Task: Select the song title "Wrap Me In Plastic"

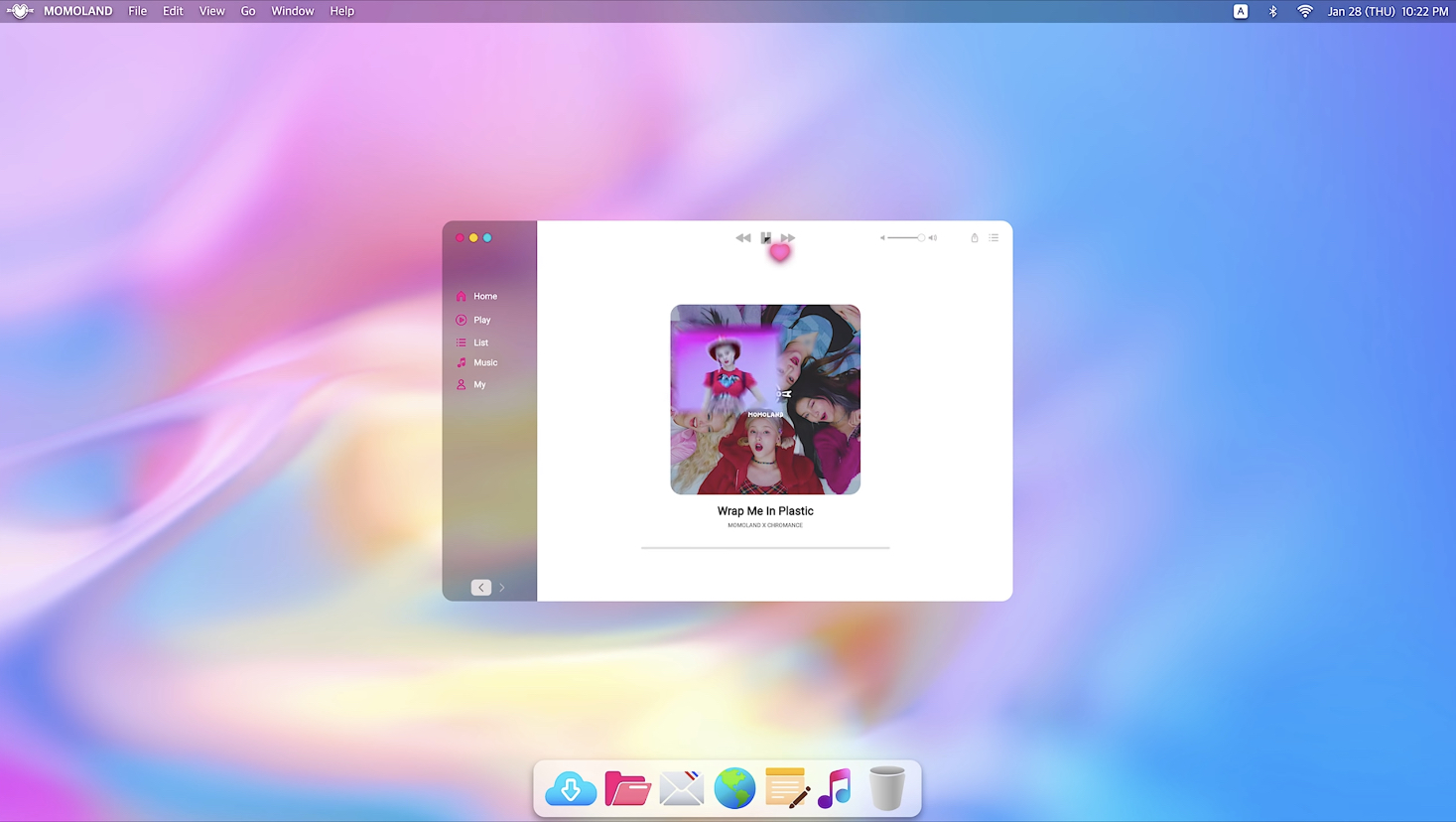Action: click(765, 511)
